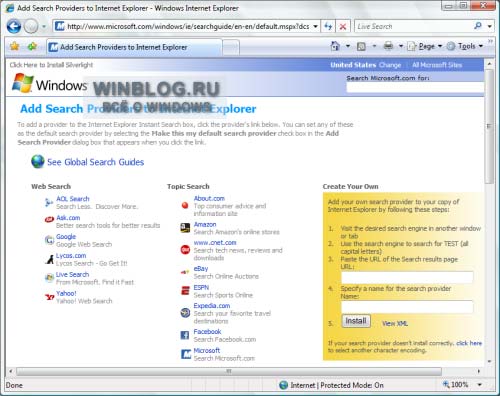This screenshot has width=500, height=396.
Task: Open All Microsoft Sites link
Action: click(437, 65)
